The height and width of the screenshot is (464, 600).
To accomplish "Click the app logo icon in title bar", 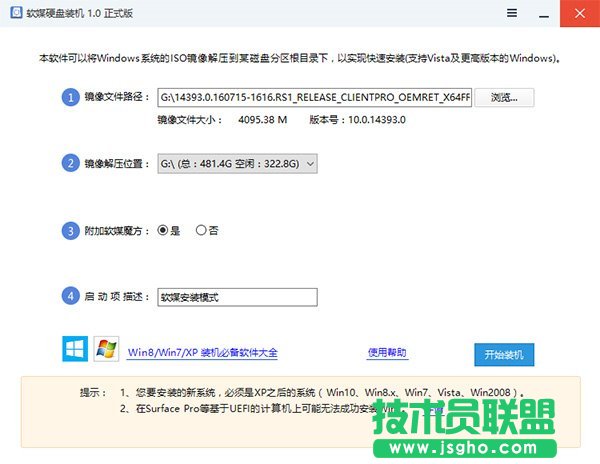I will [16, 13].
